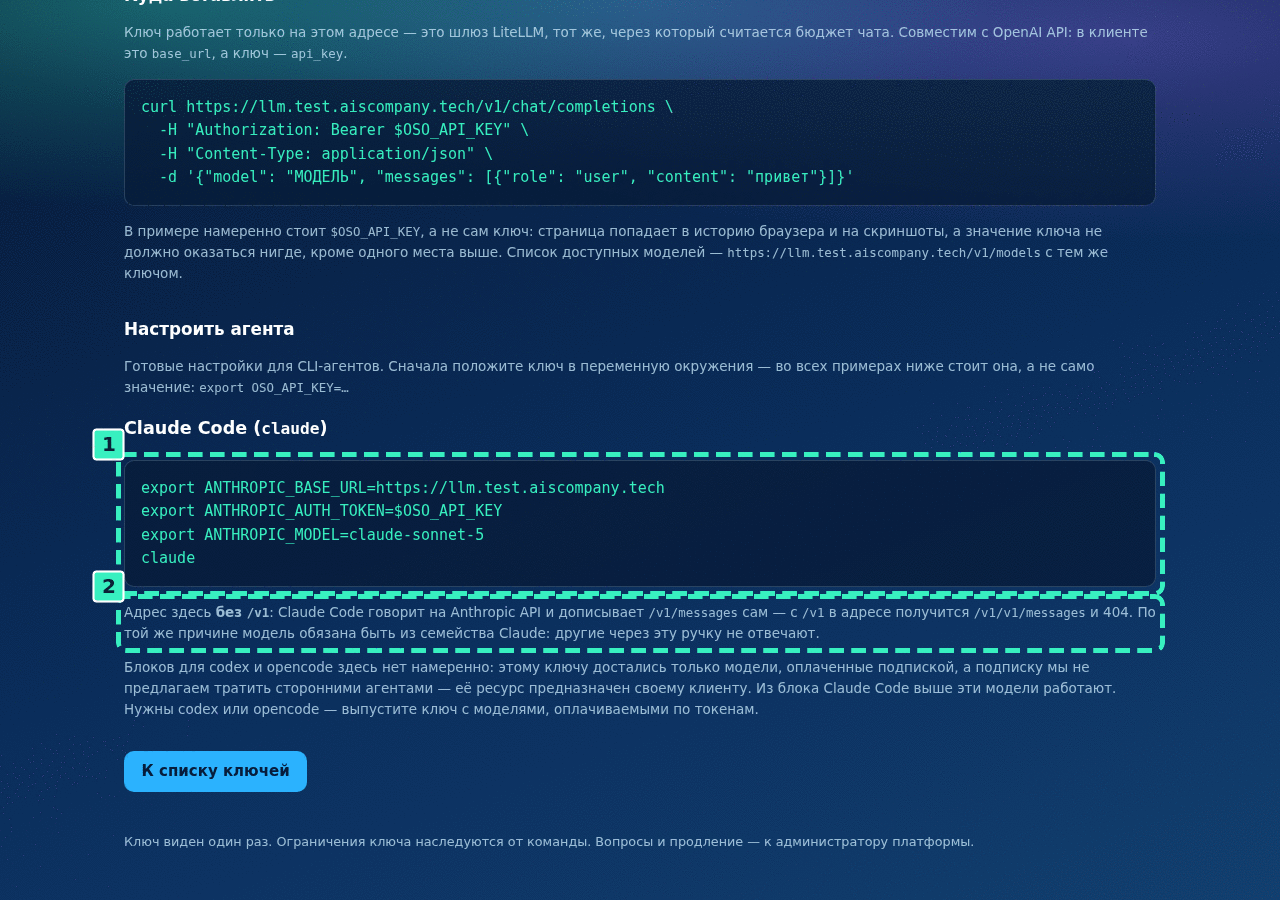
Task: Click the export ANTHROPIC_MODEL=claude-sonnet-5 line
Action: pos(313,535)
